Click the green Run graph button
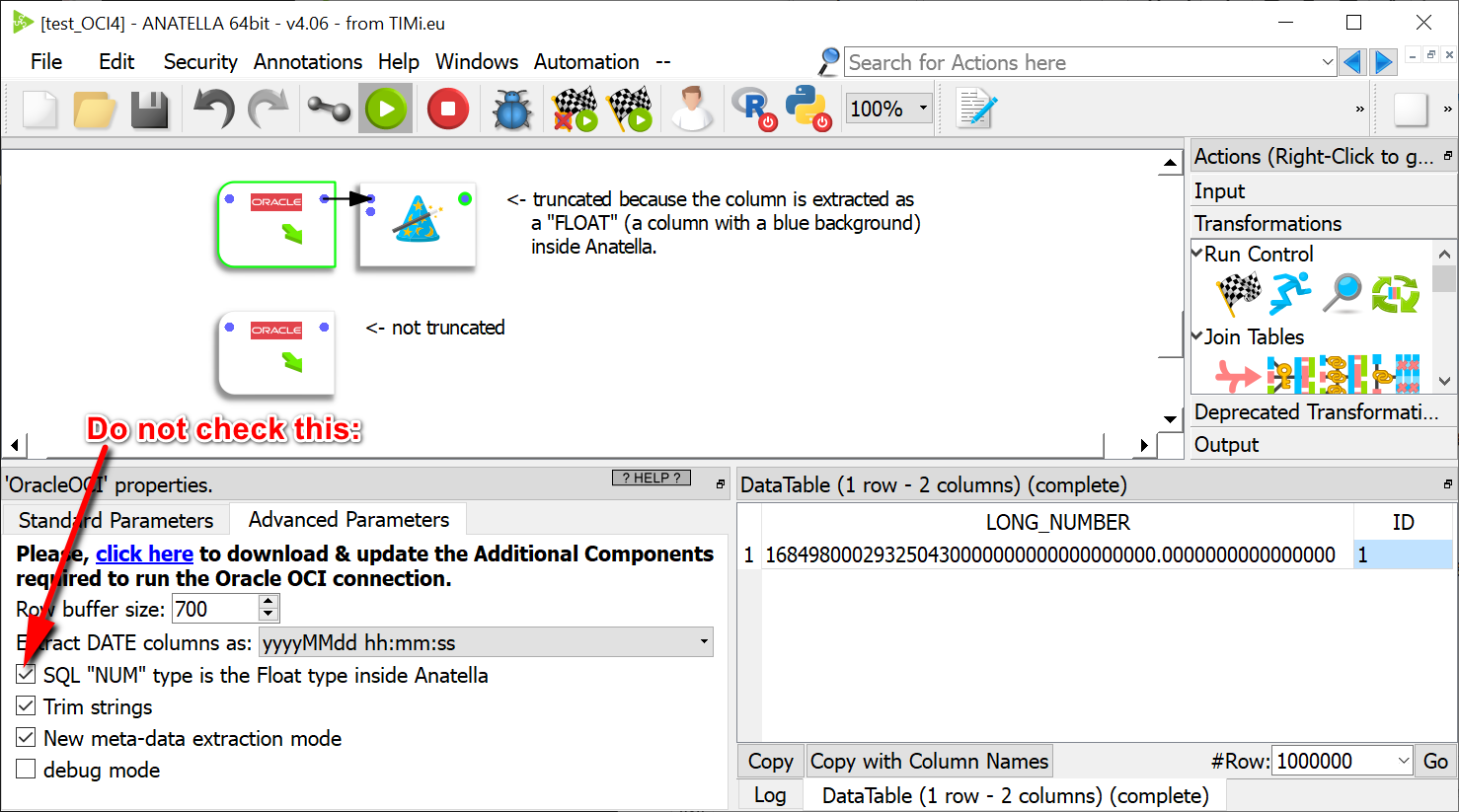The image size is (1459, 812). pos(386,109)
